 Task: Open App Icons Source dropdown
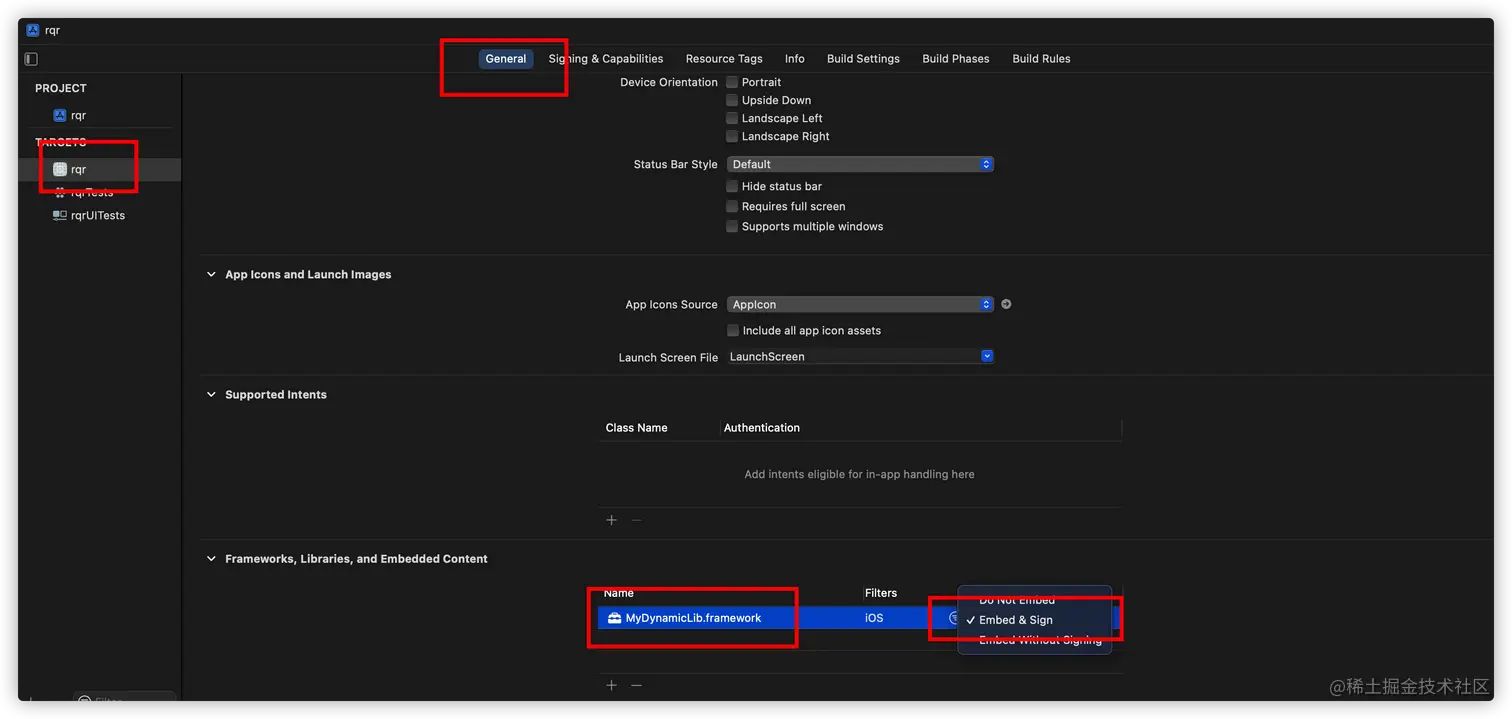[860, 304]
